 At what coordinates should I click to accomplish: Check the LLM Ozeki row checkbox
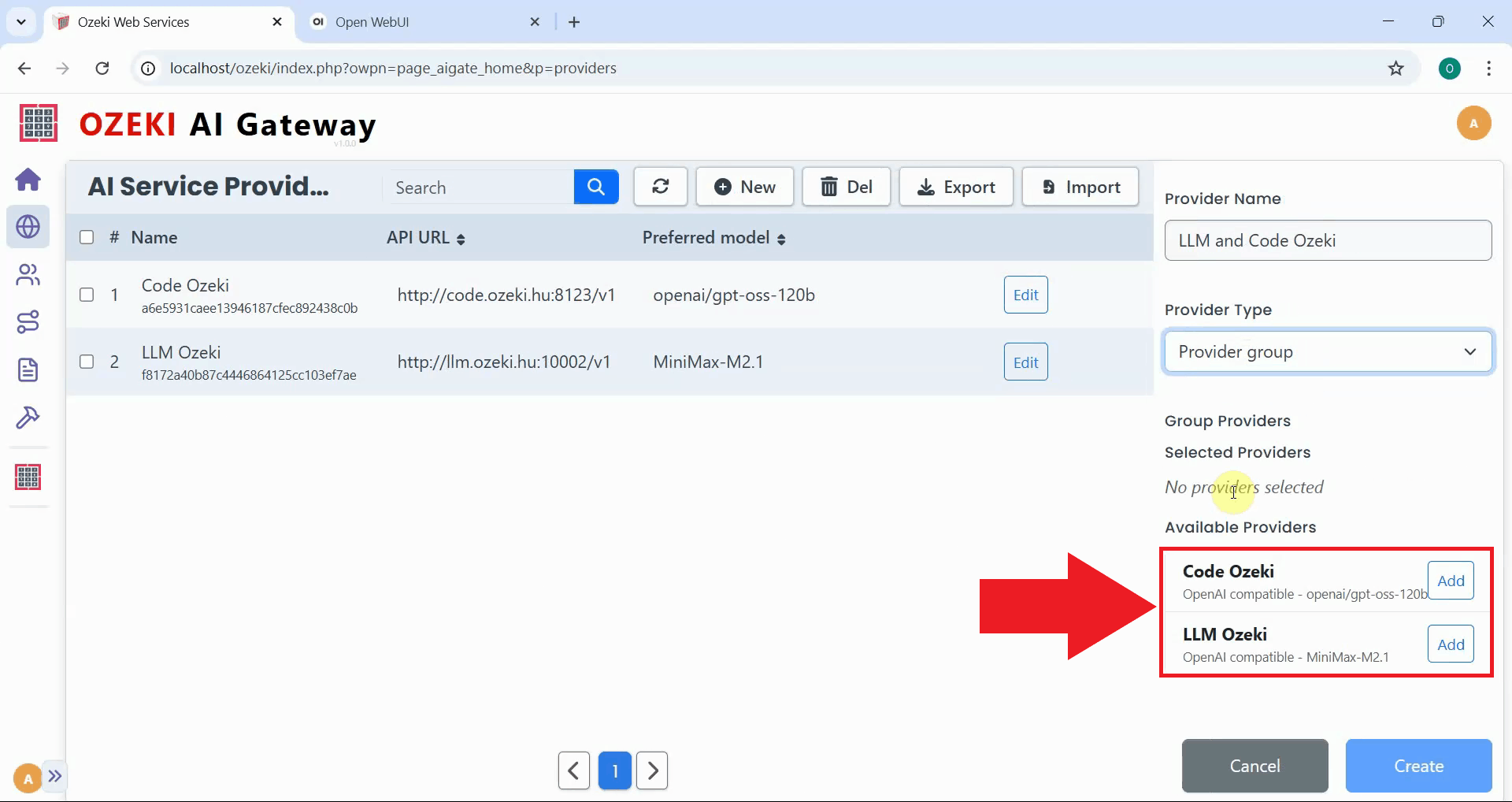pyautogui.click(x=87, y=362)
